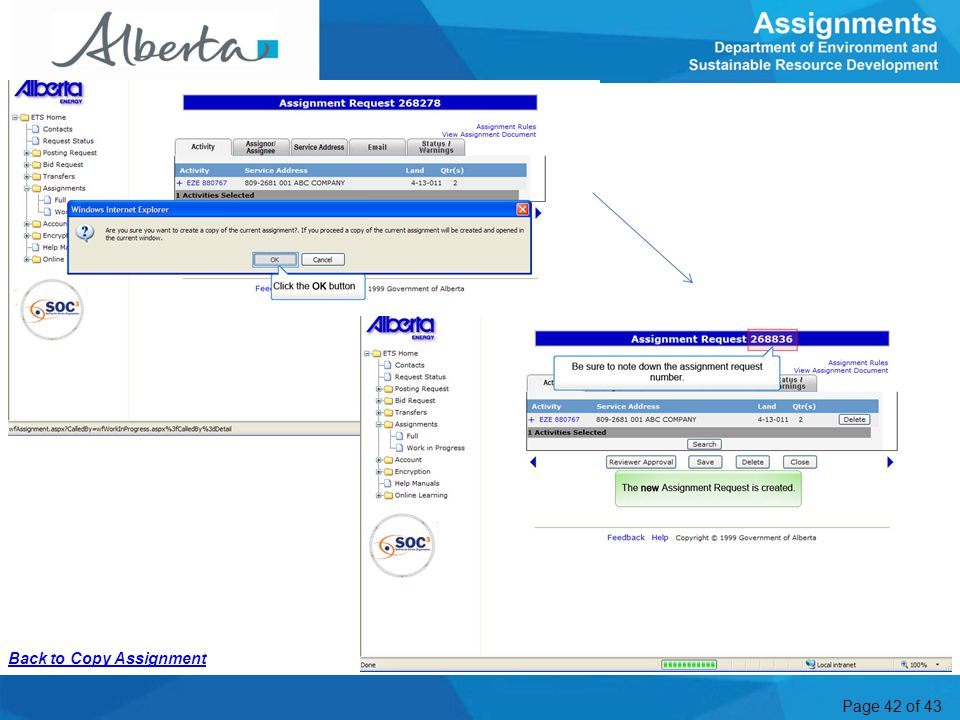
Task: Open View Assignment Document in Request 268836
Action: [x=841, y=370]
